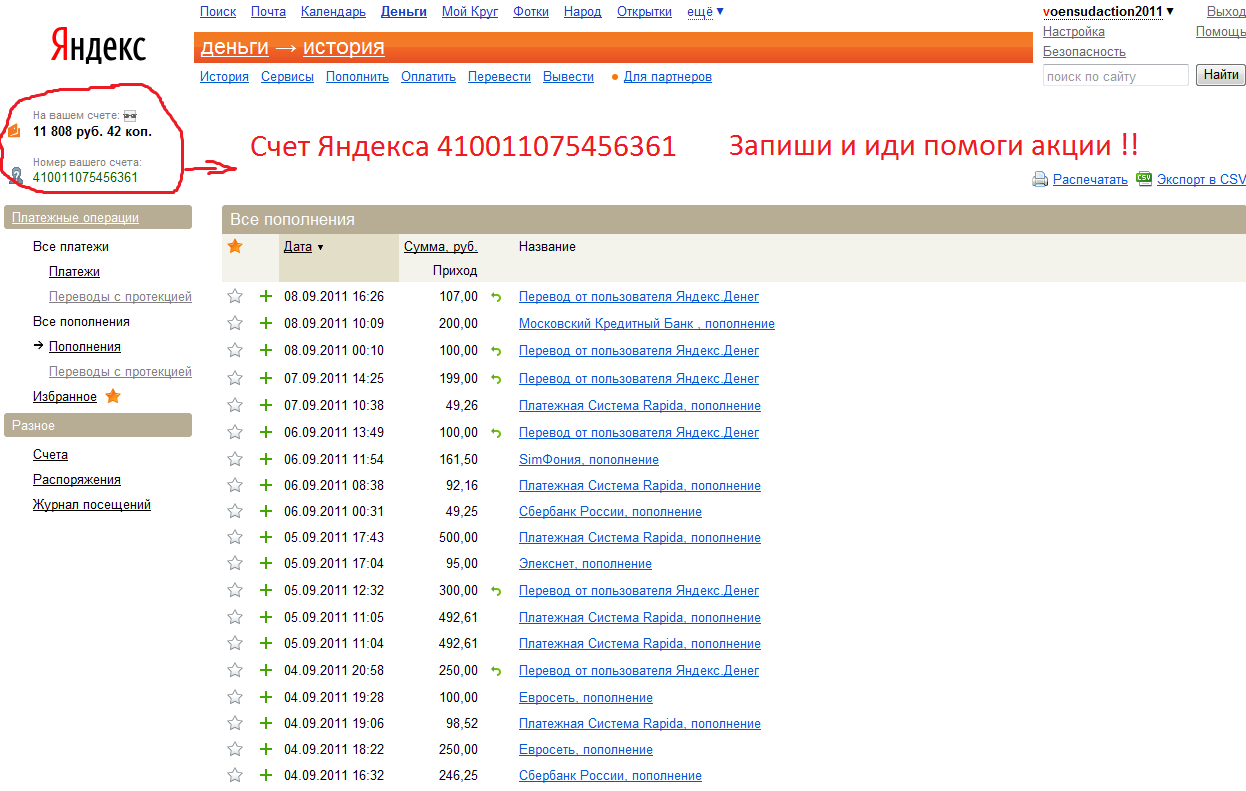1246x791 pixels.
Task: Click green plus icon for 08.09.2011 16:26 row
Action: click(x=266, y=296)
